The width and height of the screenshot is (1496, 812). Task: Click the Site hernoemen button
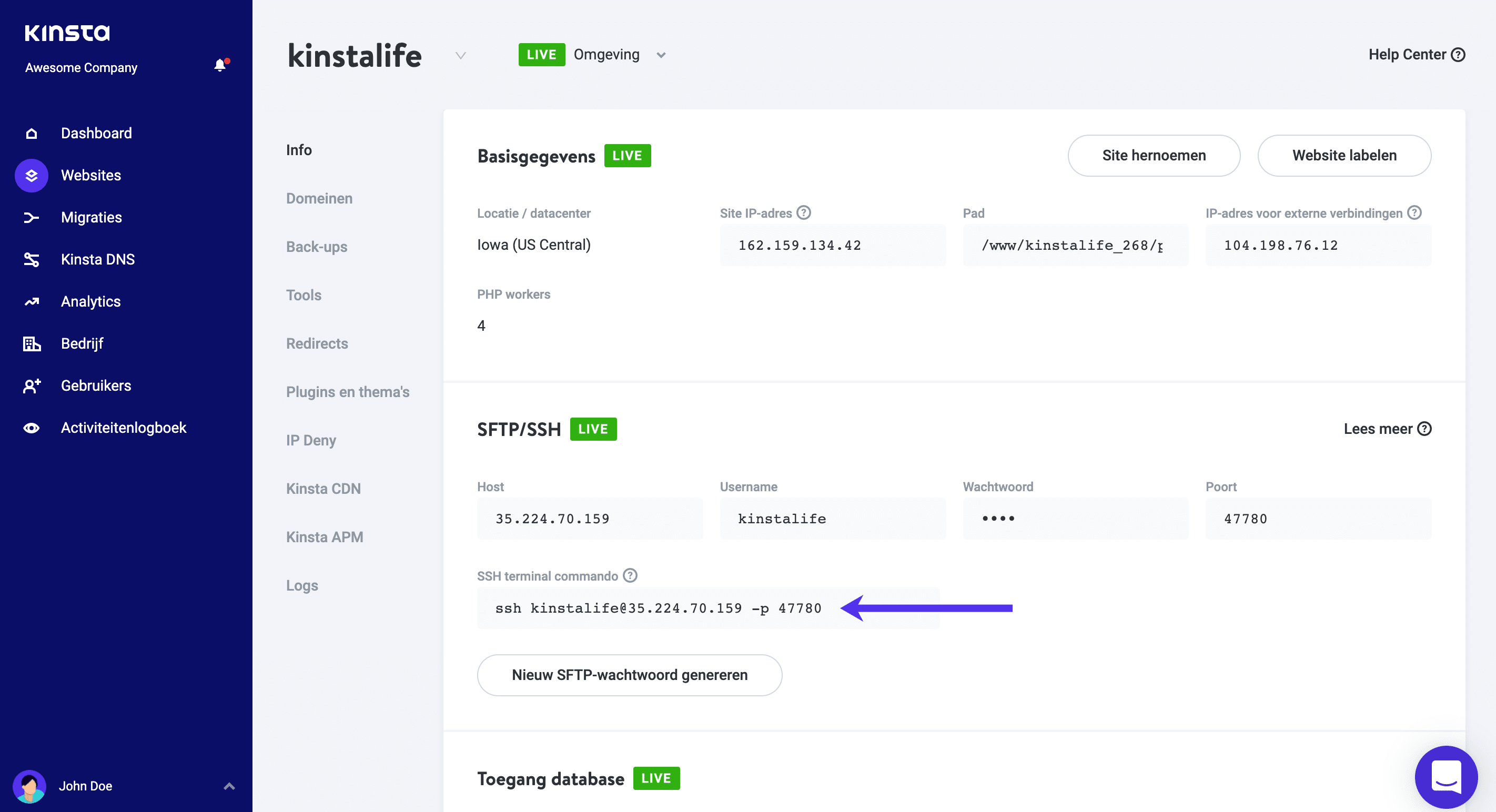tap(1154, 156)
